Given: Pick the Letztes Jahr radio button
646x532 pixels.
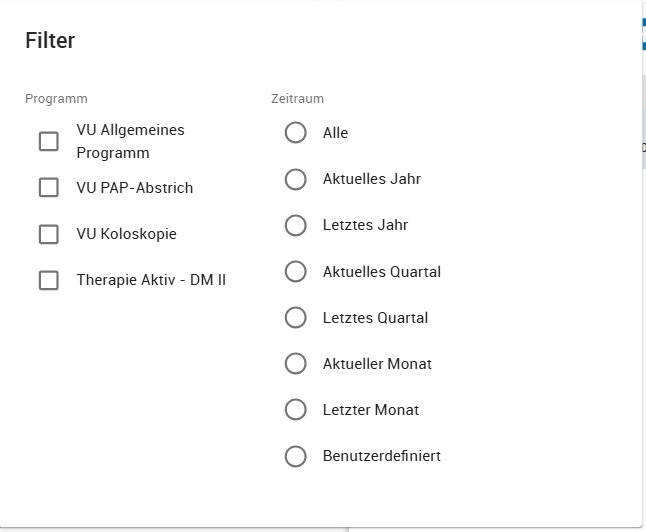Looking at the screenshot, I should pos(295,225).
